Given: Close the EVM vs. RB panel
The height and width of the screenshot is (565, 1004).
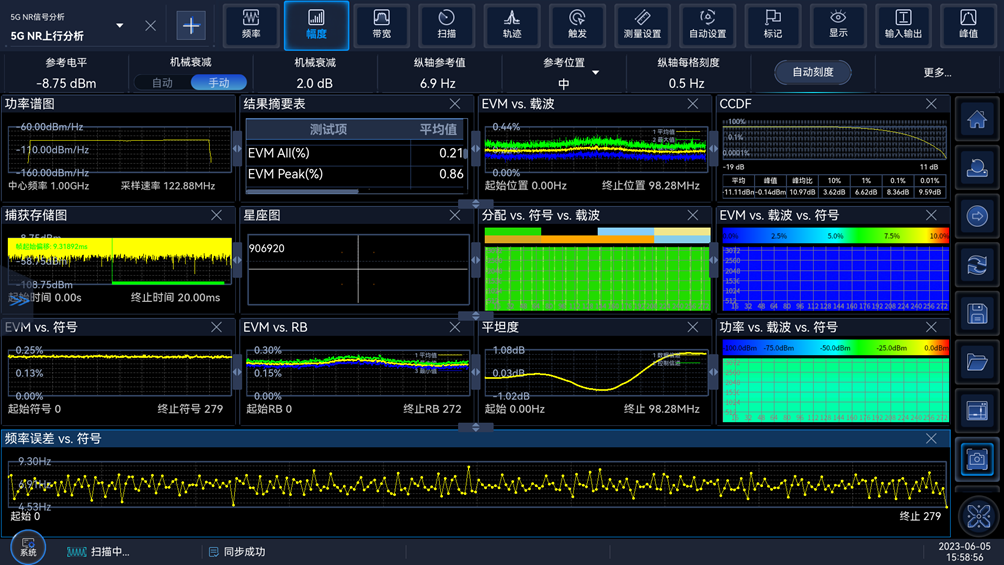Looking at the screenshot, I should point(455,327).
